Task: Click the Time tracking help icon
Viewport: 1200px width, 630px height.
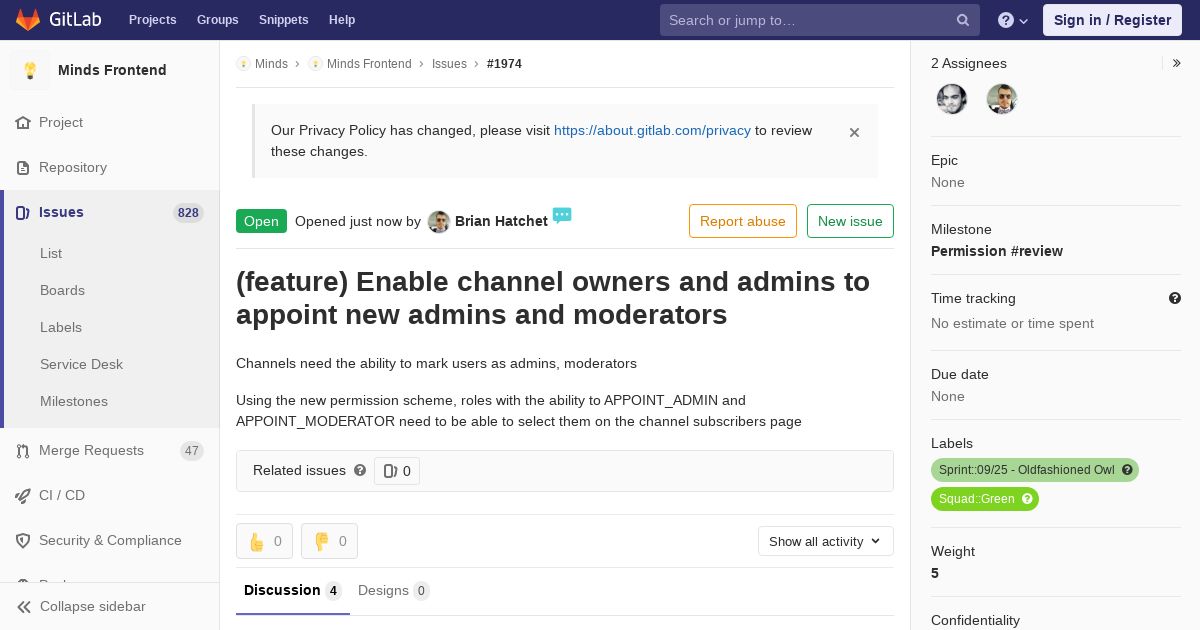Action: 1175,298
